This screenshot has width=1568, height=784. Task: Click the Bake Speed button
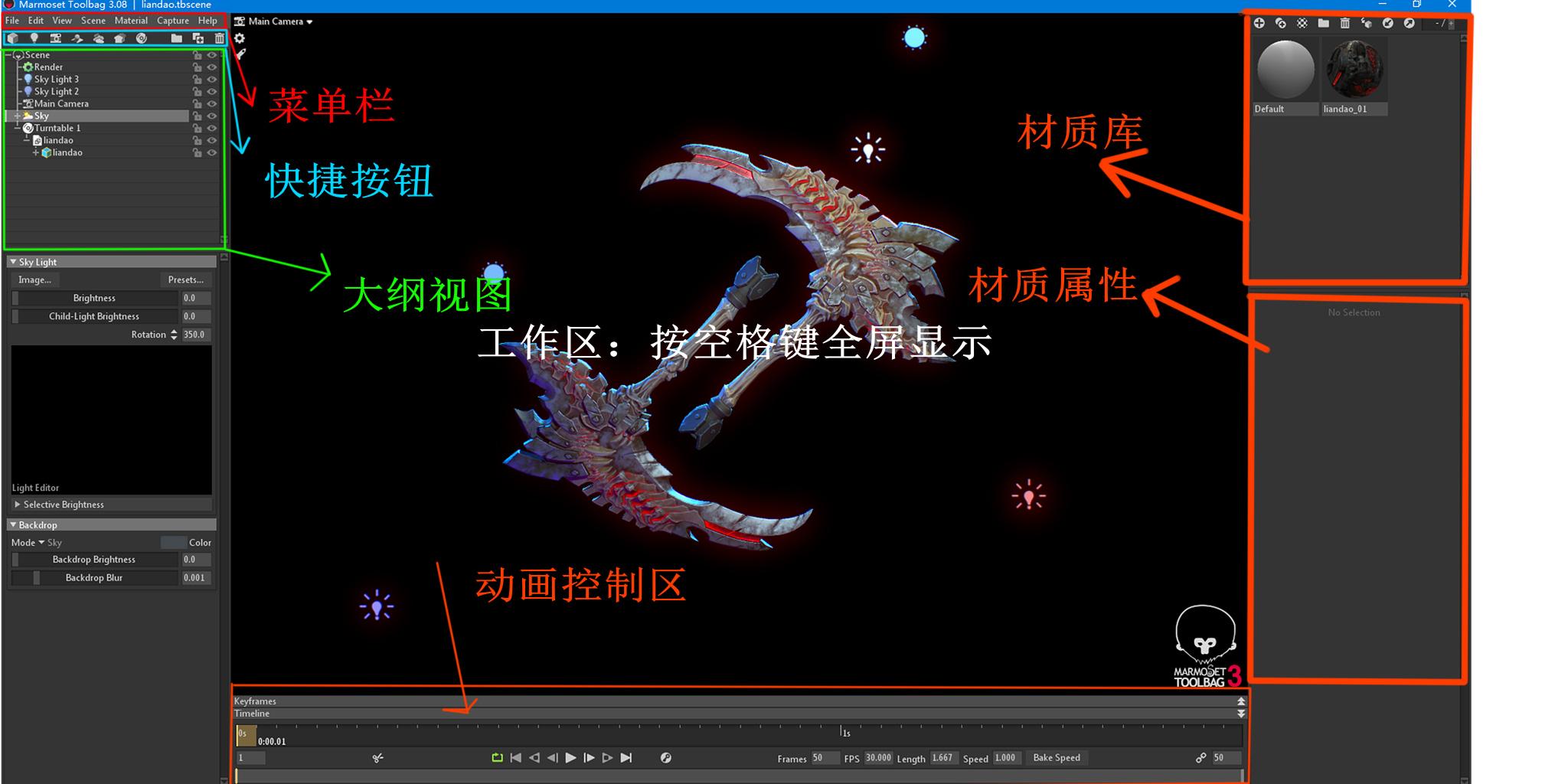[x=1057, y=758]
